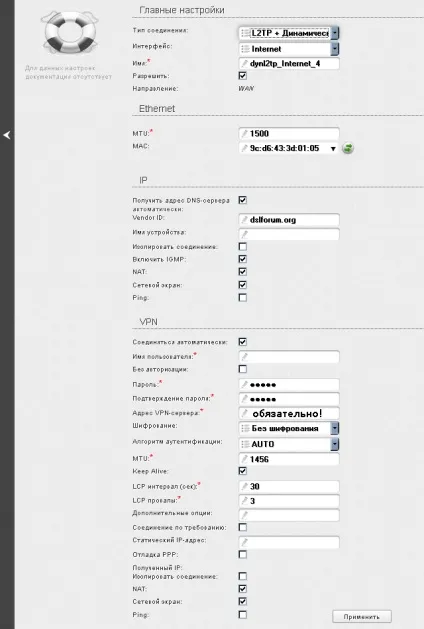424x629 pixels.
Task: Open the MAC address dropdown arrow
Action: pos(333,149)
